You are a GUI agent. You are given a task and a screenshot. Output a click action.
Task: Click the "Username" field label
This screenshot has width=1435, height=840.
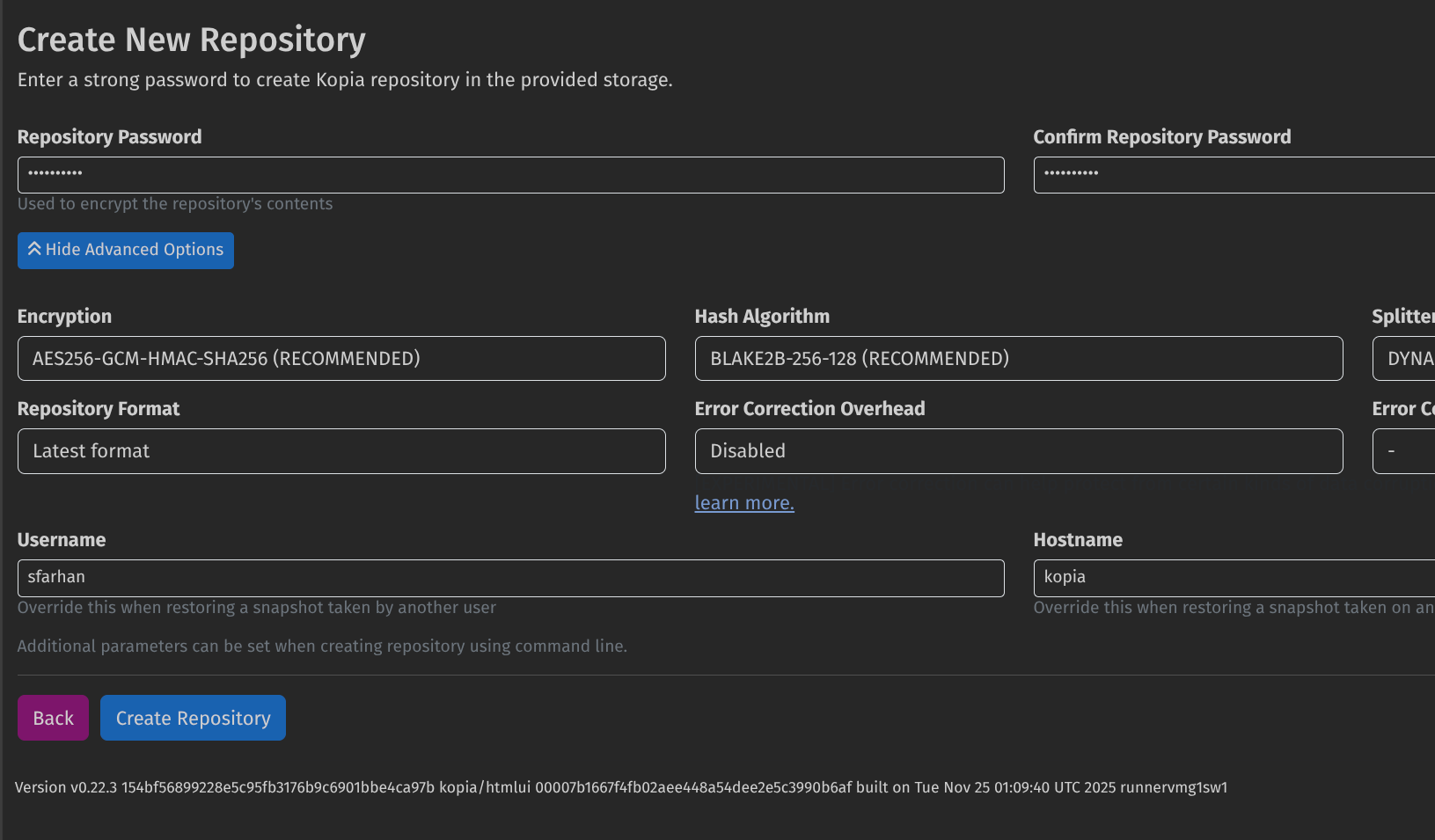click(62, 540)
